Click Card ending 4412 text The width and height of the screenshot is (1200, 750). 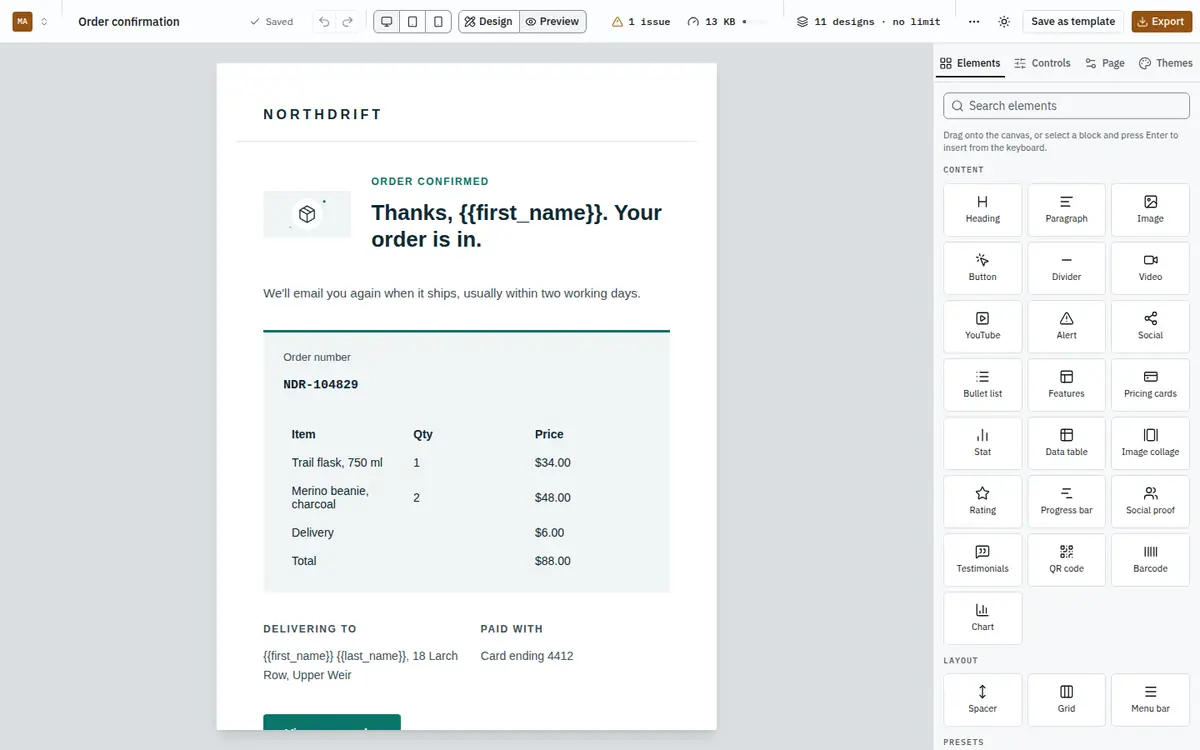(x=527, y=656)
